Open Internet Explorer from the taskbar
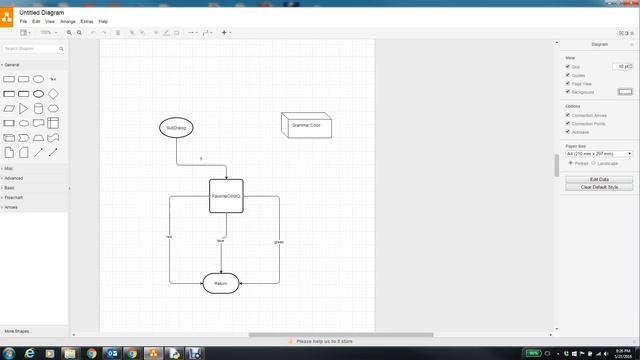 pos(29,353)
